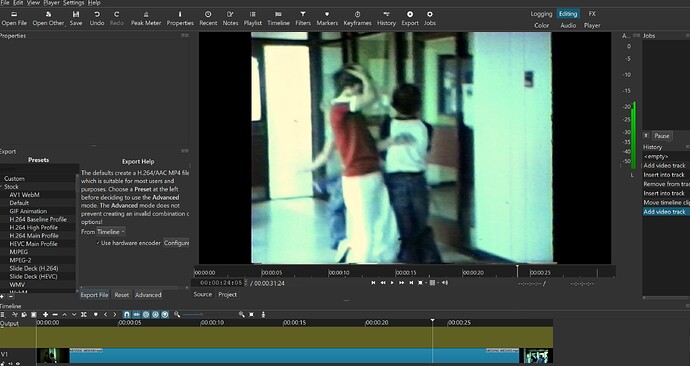Select the H.264 High Profile preset
The width and height of the screenshot is (690, 366).
pyautogui.click(x=33, y=227)
